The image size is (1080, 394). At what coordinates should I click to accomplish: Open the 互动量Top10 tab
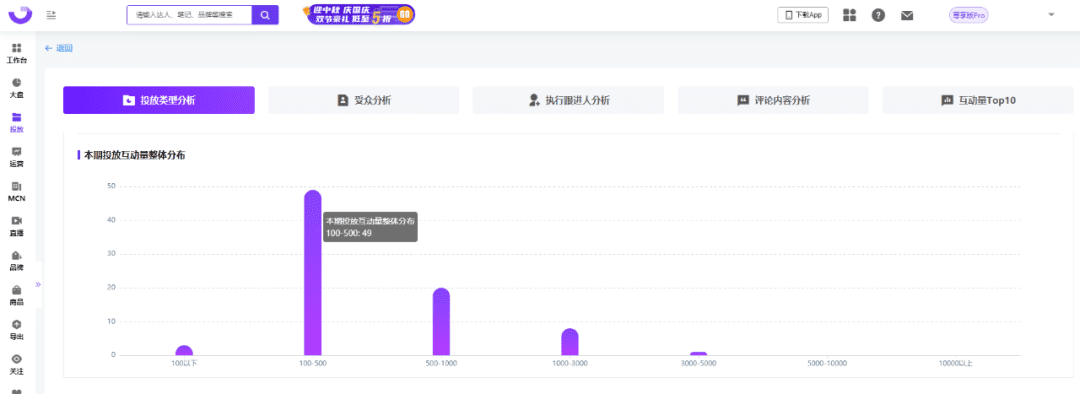coord(978,100)
